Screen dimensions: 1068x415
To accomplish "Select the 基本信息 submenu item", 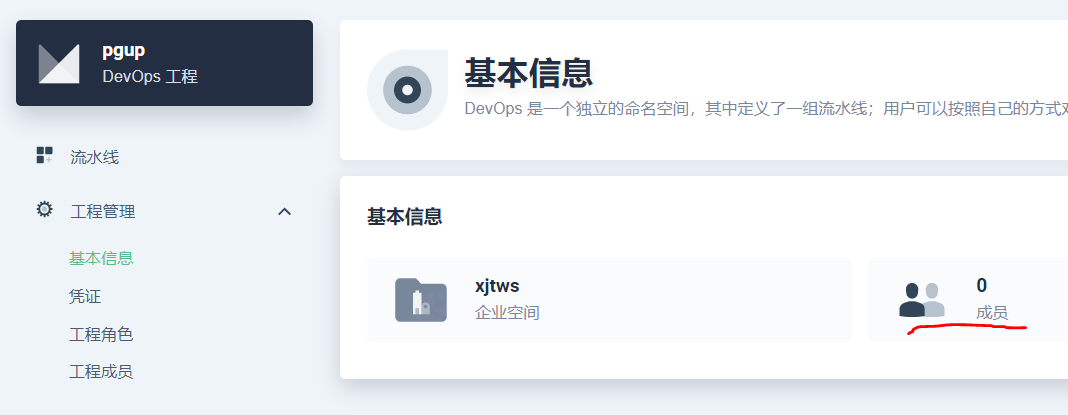I will pyautogui.click(x=101, y=258).
